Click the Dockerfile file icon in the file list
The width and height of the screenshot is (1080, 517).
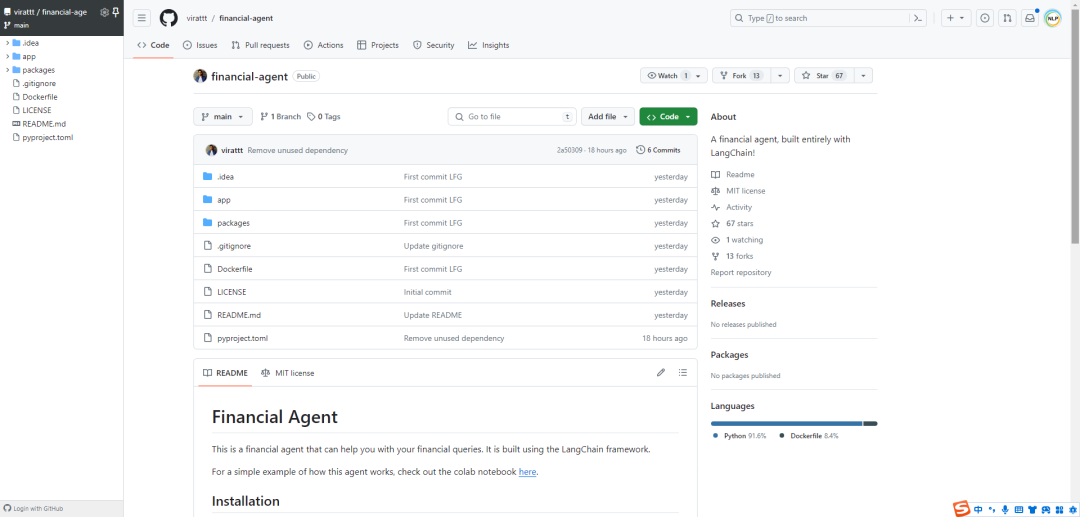click(207, 268)
